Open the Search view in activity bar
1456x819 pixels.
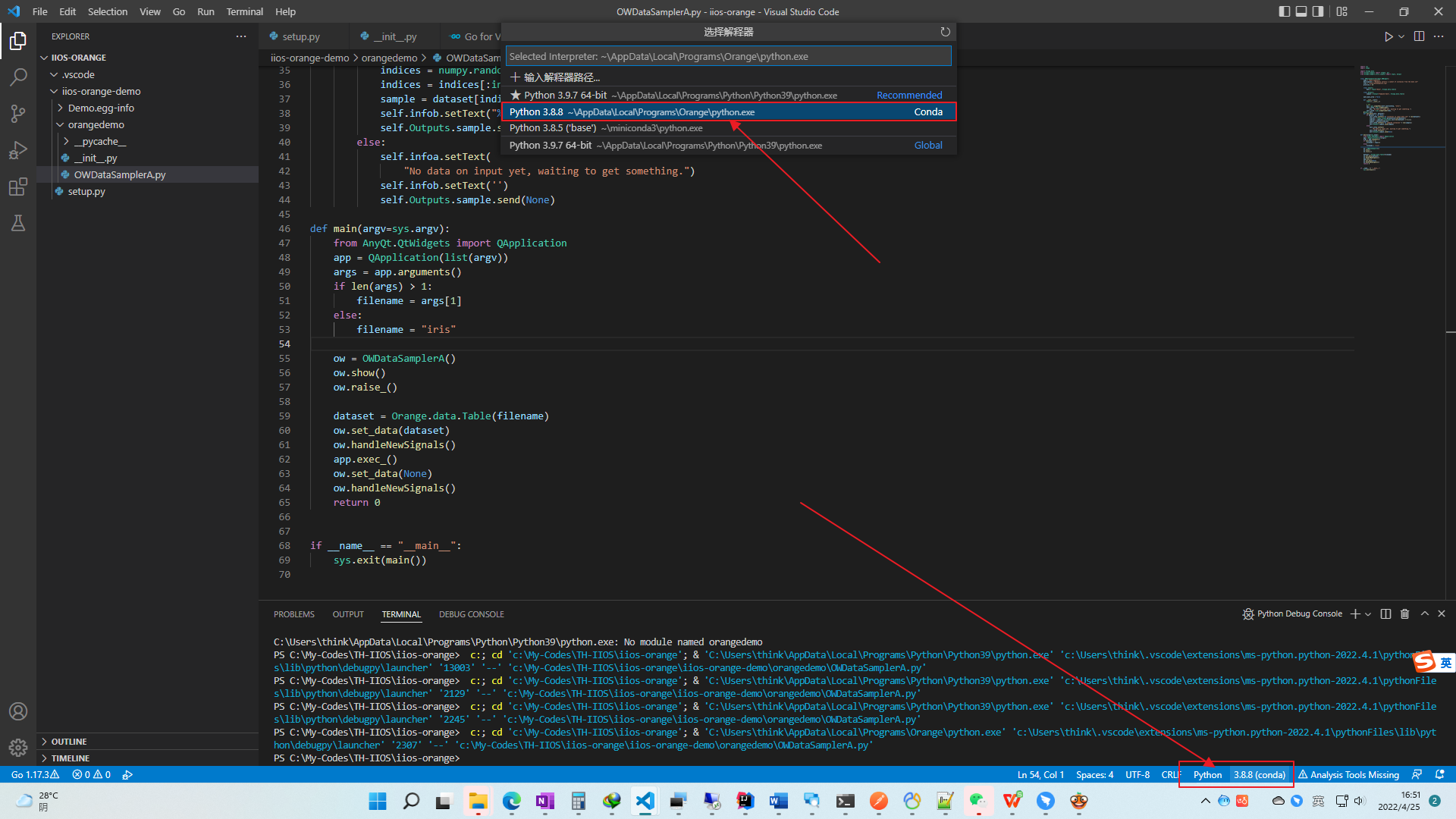click(18, 77)
